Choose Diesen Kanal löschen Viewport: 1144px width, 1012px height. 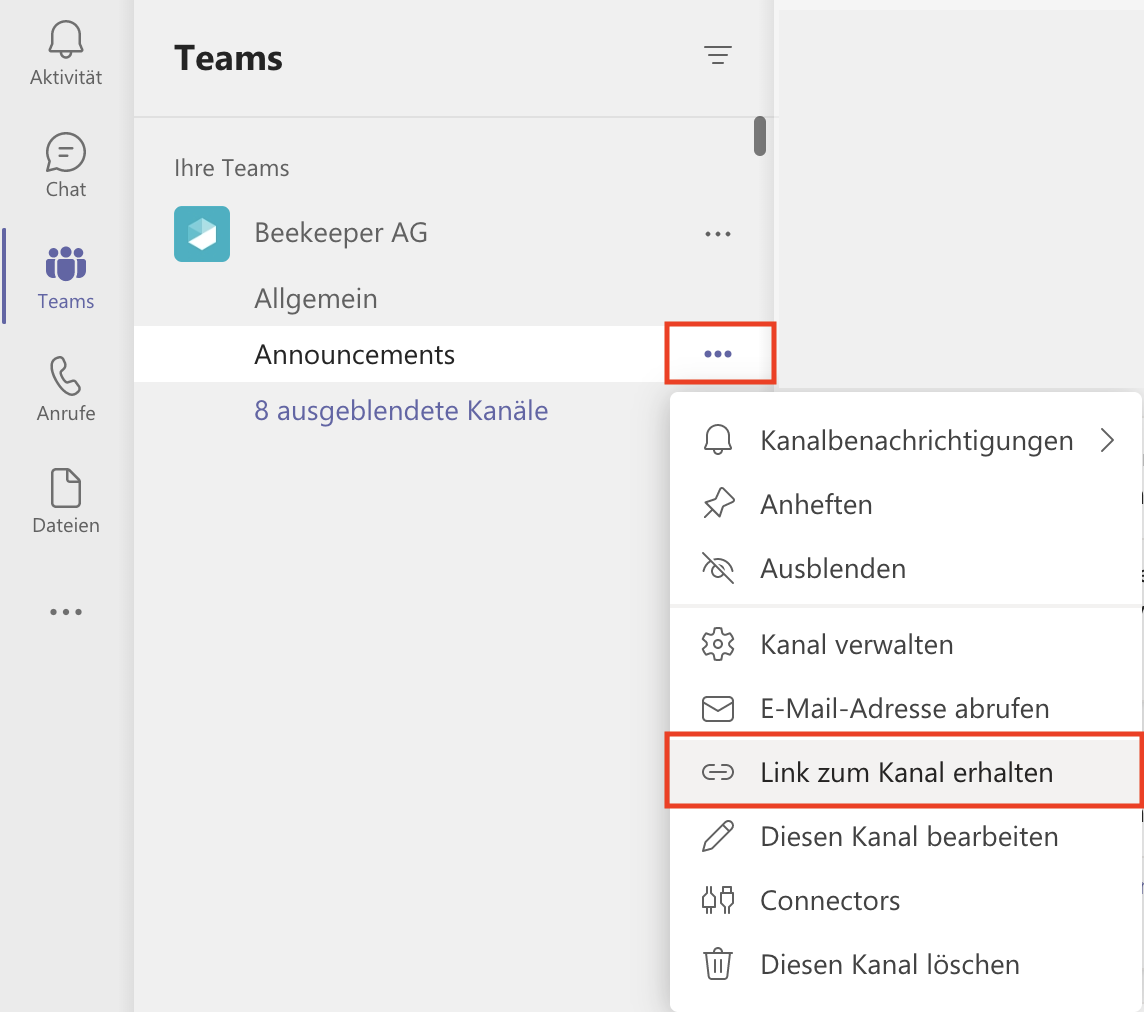coord(905,965)
